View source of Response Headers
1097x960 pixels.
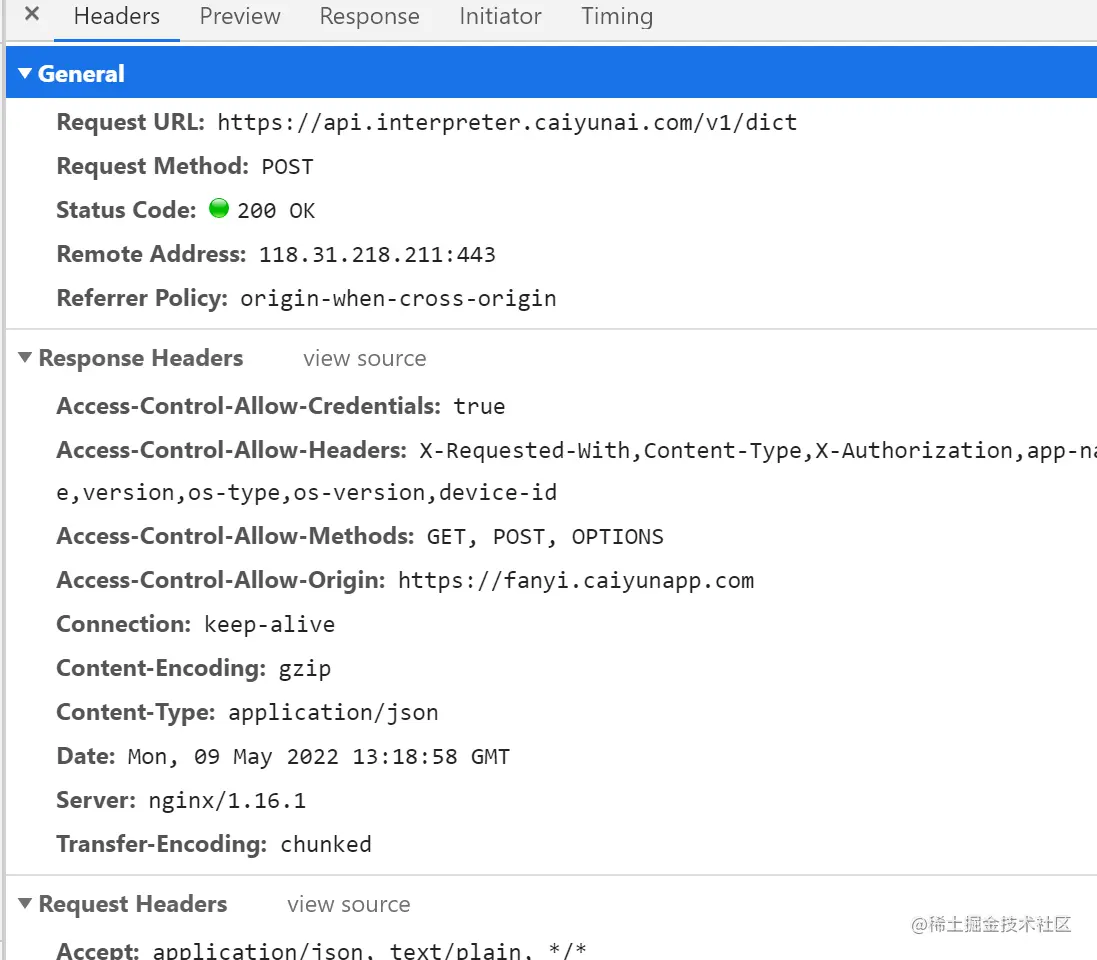click(364, 359)
